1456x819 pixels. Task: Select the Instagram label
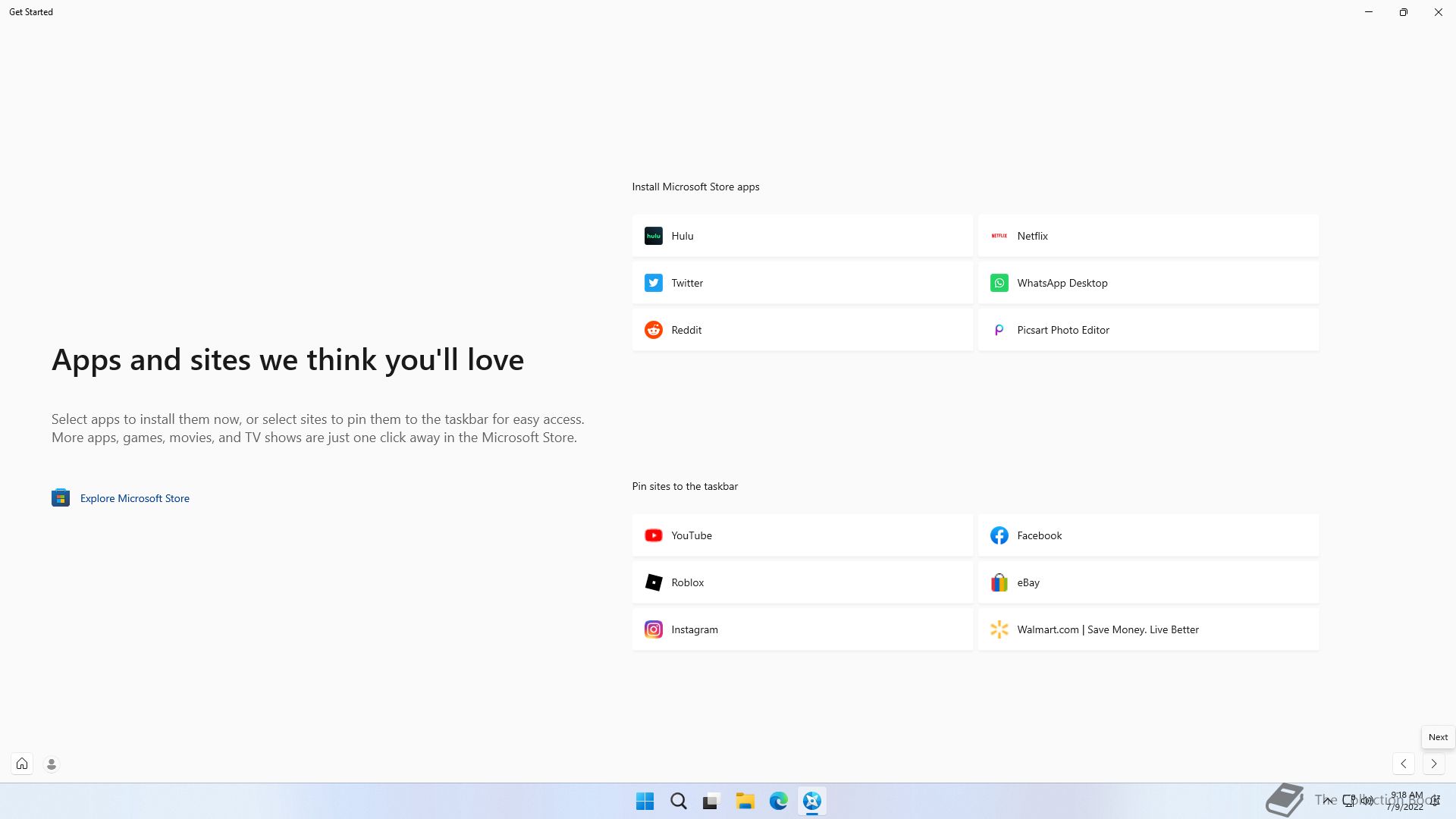[x=695, y=629]
